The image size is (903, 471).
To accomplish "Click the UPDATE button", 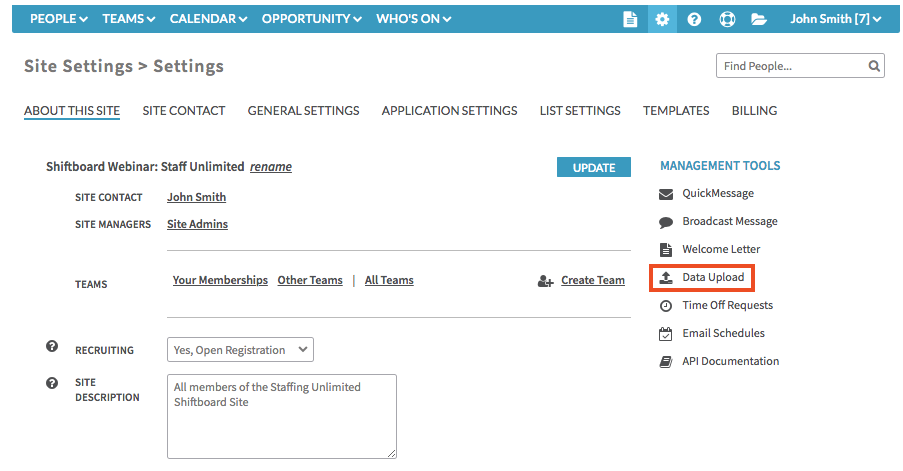I will click(594, 167).
